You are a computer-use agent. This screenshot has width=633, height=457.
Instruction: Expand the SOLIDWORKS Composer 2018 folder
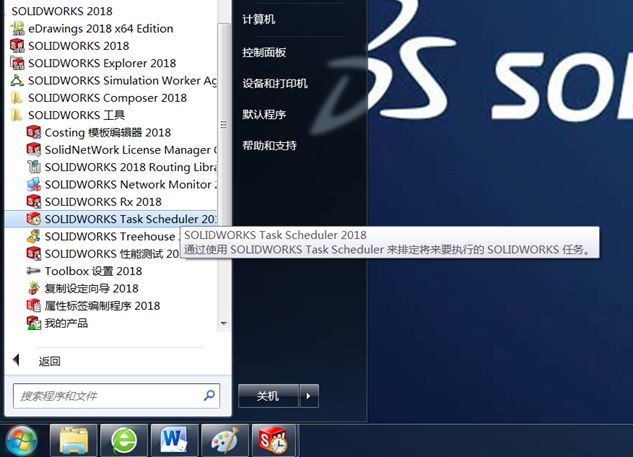pos(17,98)
